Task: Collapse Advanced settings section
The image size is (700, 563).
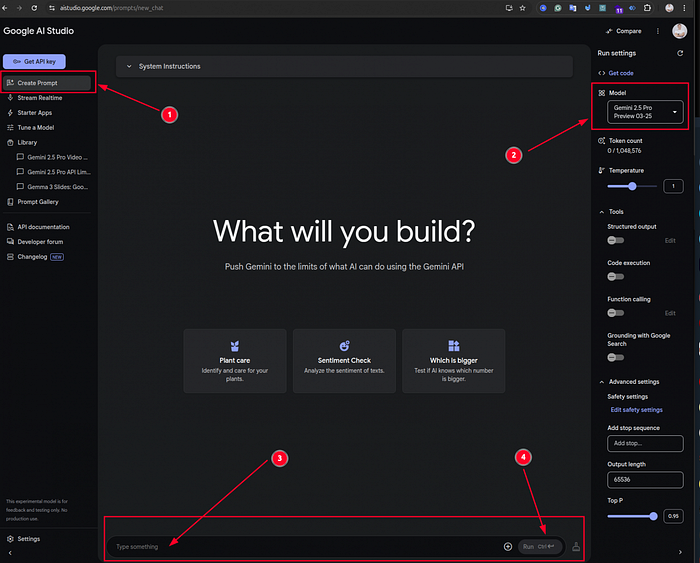Action: pos(602,382)
